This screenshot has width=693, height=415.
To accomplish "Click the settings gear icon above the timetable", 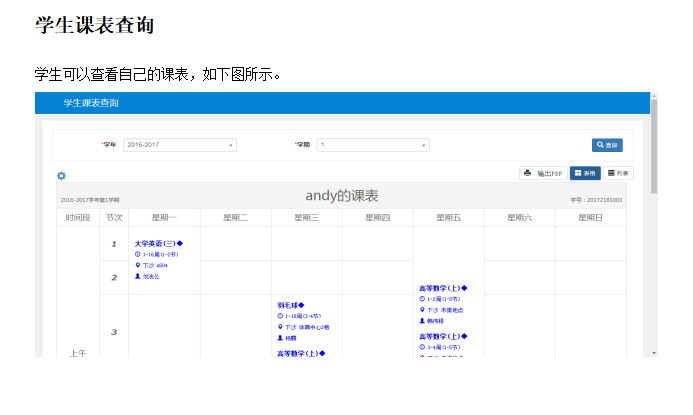I will pos(61,176).
